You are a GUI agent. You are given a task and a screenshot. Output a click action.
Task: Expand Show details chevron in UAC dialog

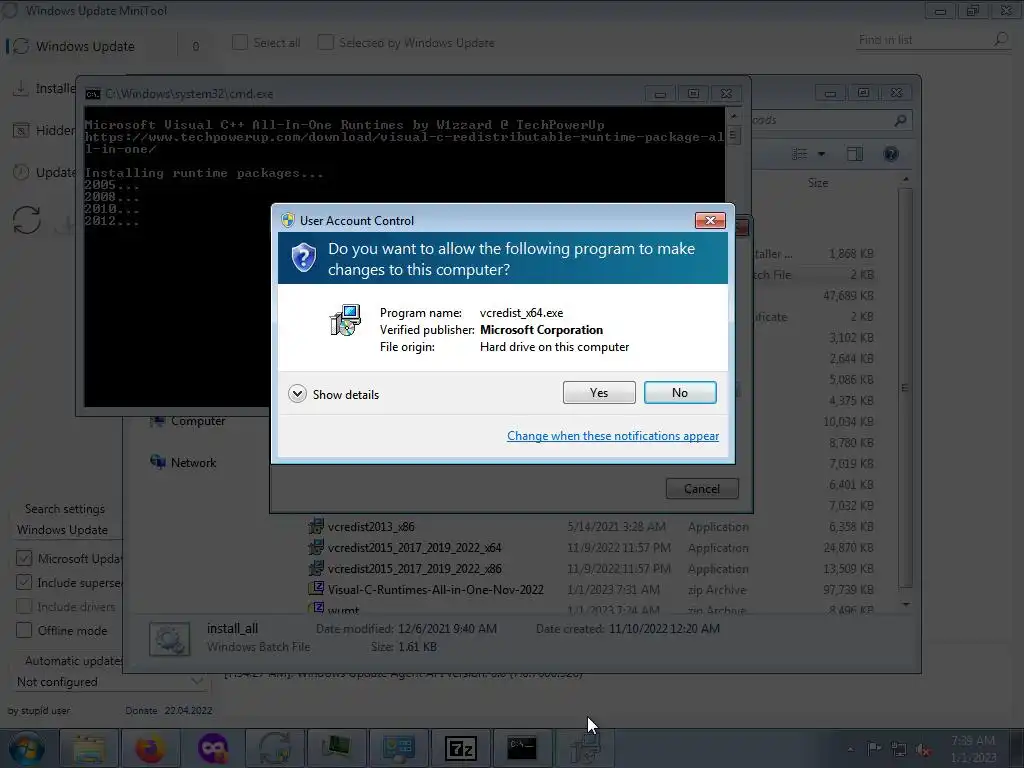tap(297, 394)
